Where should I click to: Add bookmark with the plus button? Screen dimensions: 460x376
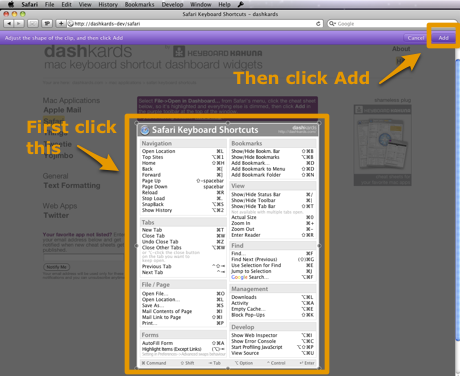tap(61, 23)
